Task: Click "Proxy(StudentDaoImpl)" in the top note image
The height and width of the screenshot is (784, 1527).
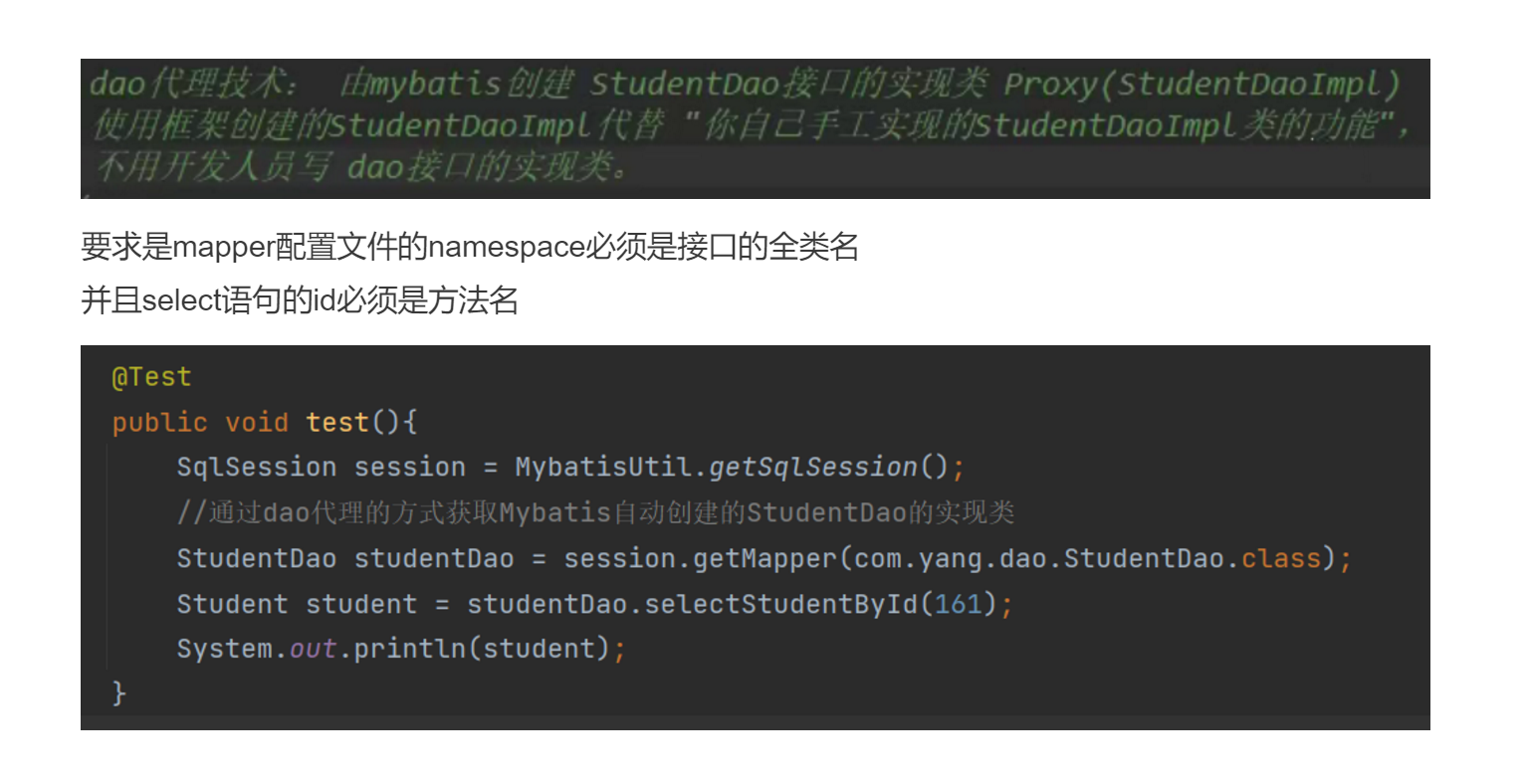Action: pyautogui.click(x=1201, y=84)
